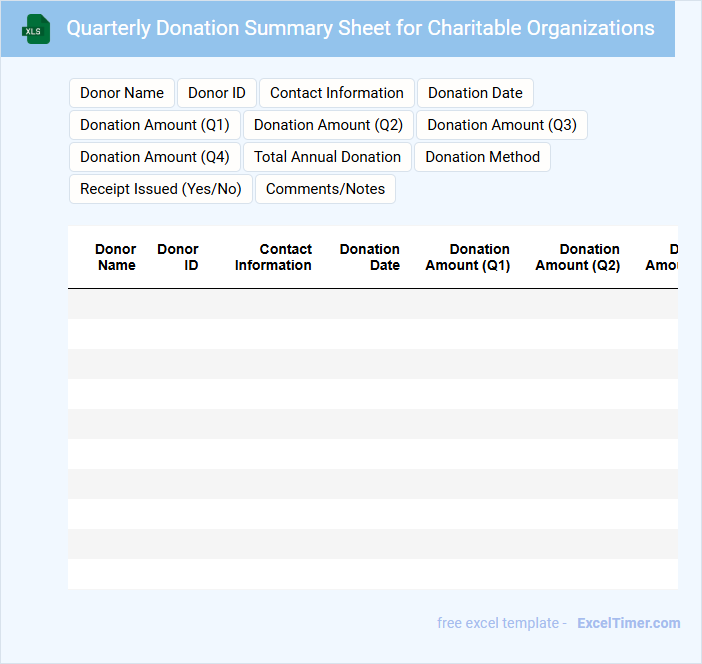702x664 pixels.
Task: Click the Donor ID column header
Action: pos(178,257)
